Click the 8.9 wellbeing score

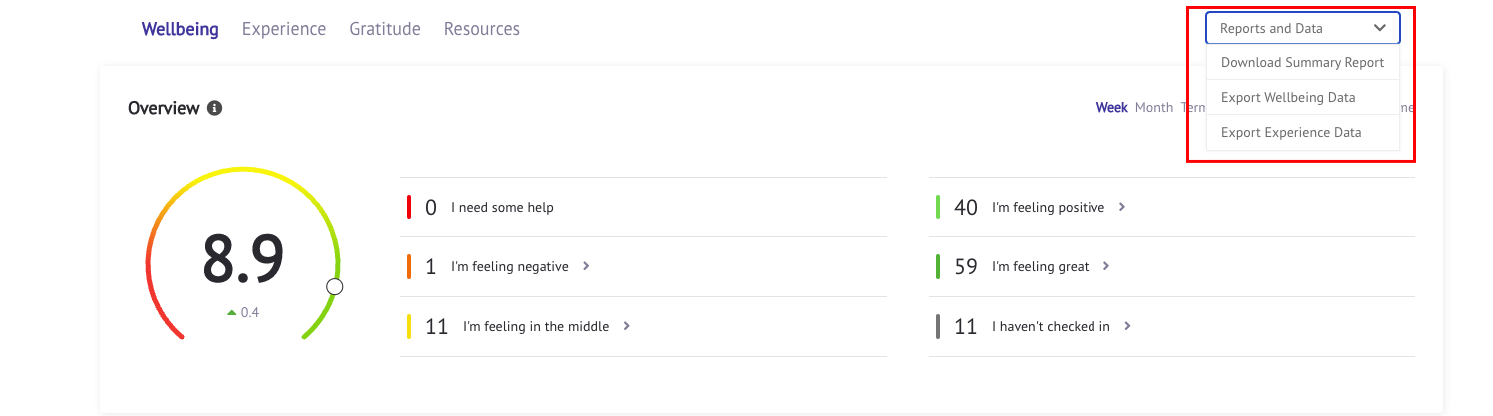click(x=243, y=258)
